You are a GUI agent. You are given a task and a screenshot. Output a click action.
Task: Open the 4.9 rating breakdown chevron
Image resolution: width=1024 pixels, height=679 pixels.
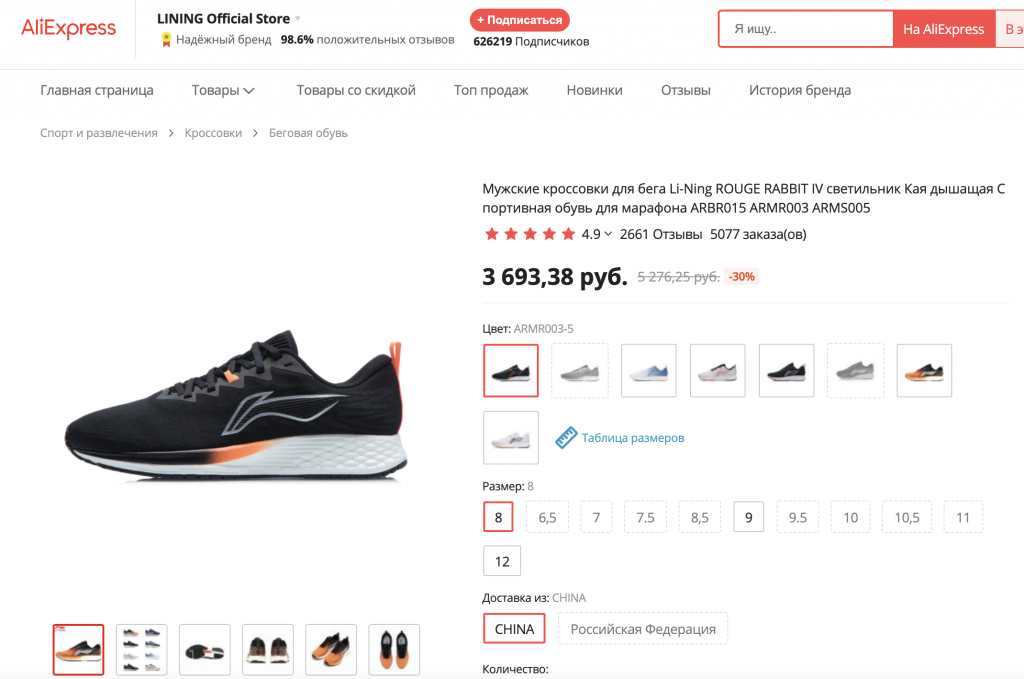pos(608,235)
